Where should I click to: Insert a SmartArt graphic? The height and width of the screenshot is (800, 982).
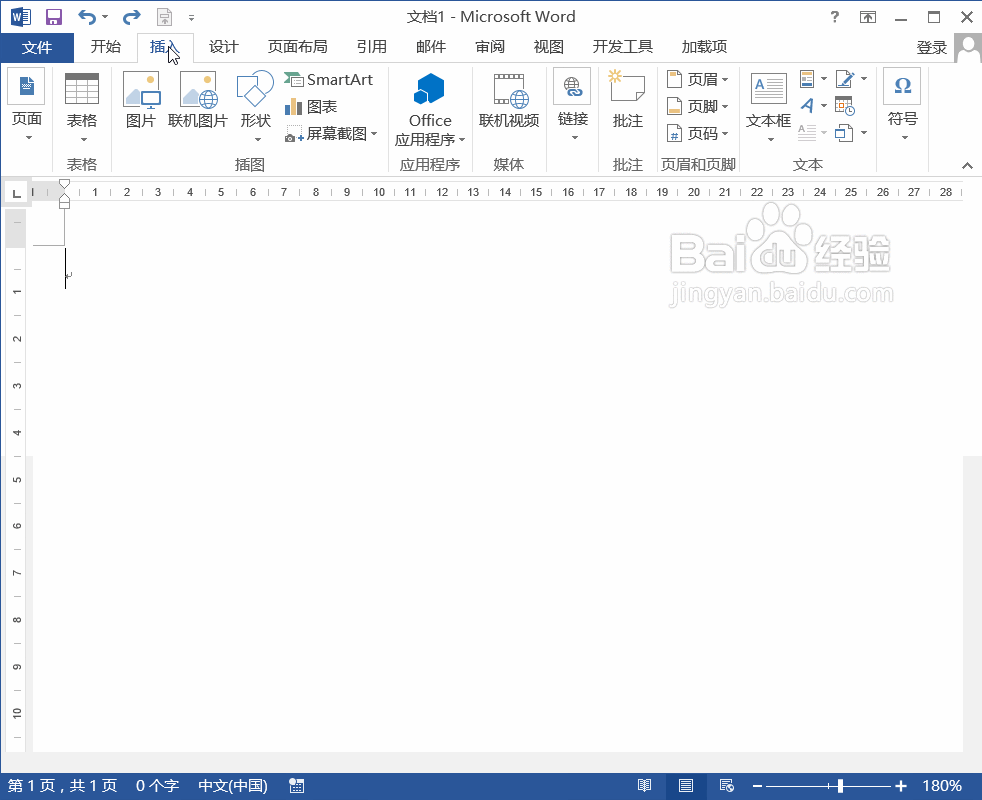[x=329, y=80]
